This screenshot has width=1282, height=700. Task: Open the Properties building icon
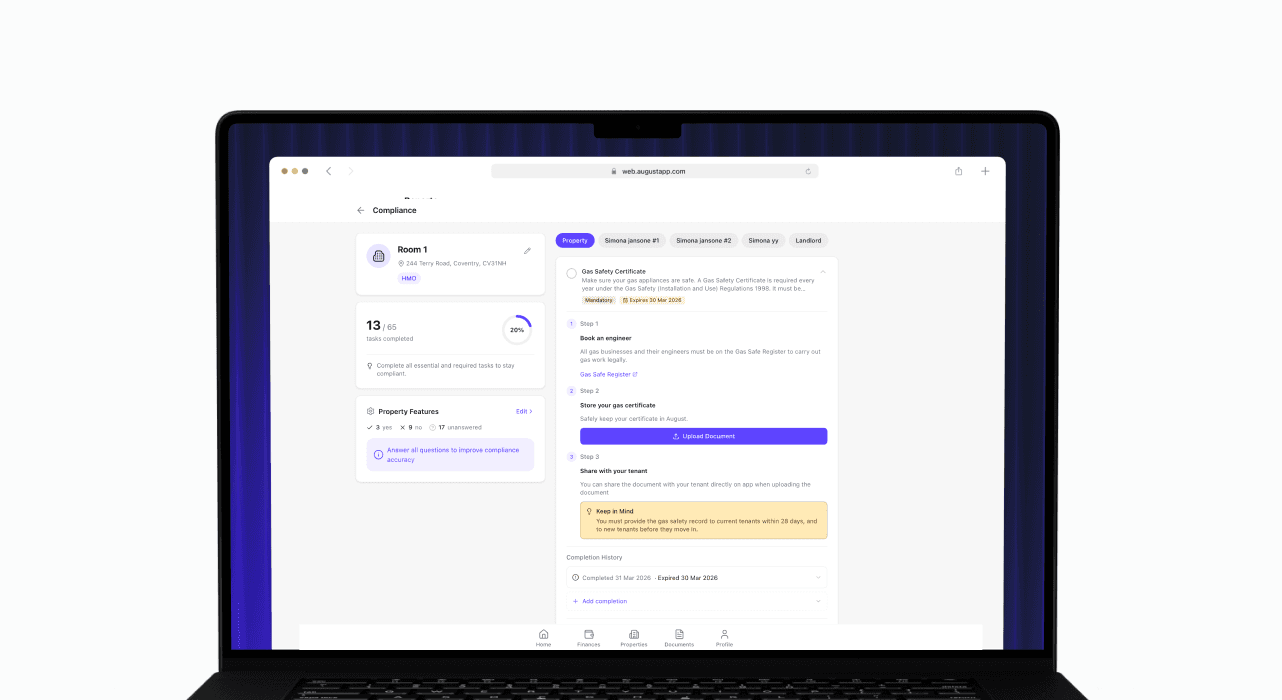pyautogui.click(x=634, y=634)
